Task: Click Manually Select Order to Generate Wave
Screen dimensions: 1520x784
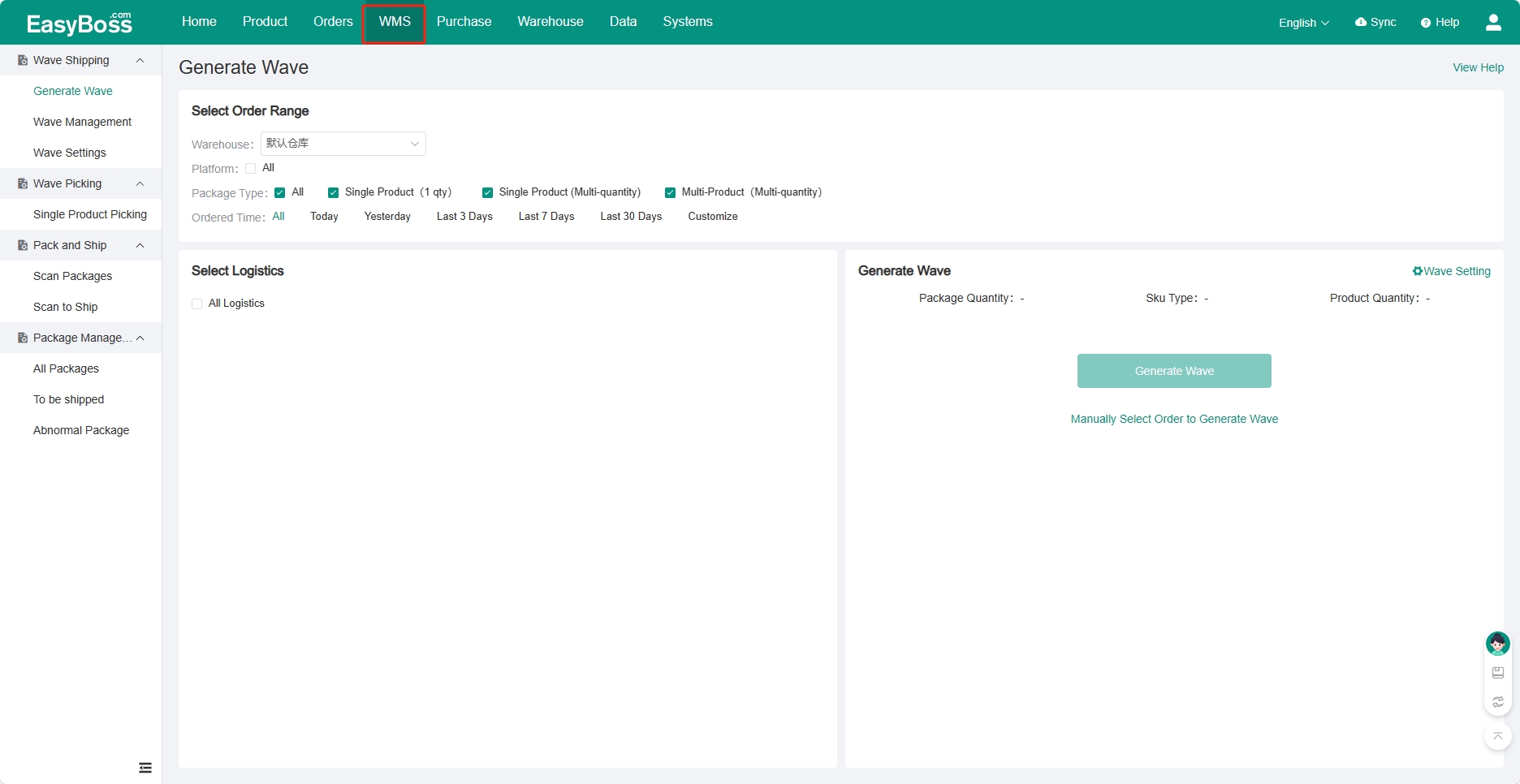Action: 1173,419
